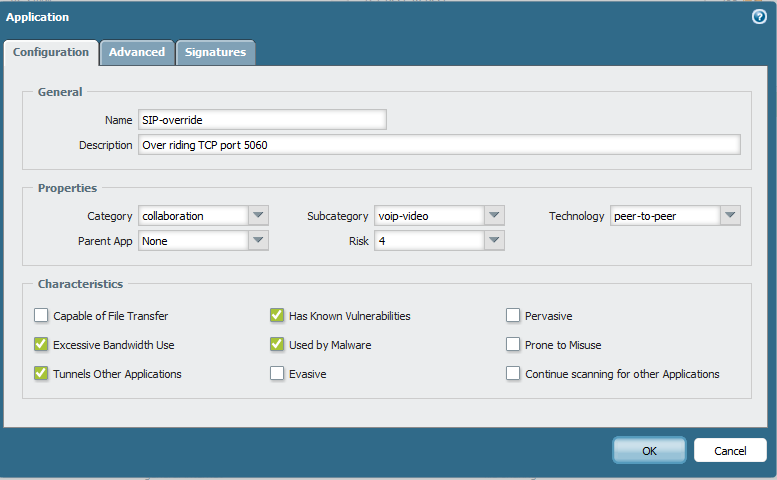Open the Signatures tab

215,53
